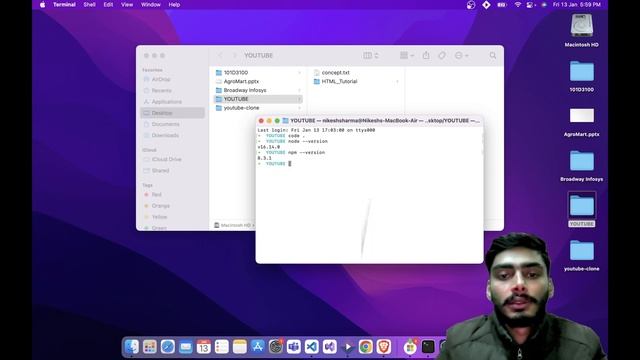The height and width of the screenshot is (360, 640).
Task: Select Documents in Finder sidebar
Action: pyautogui.click(x=173, y=124)
